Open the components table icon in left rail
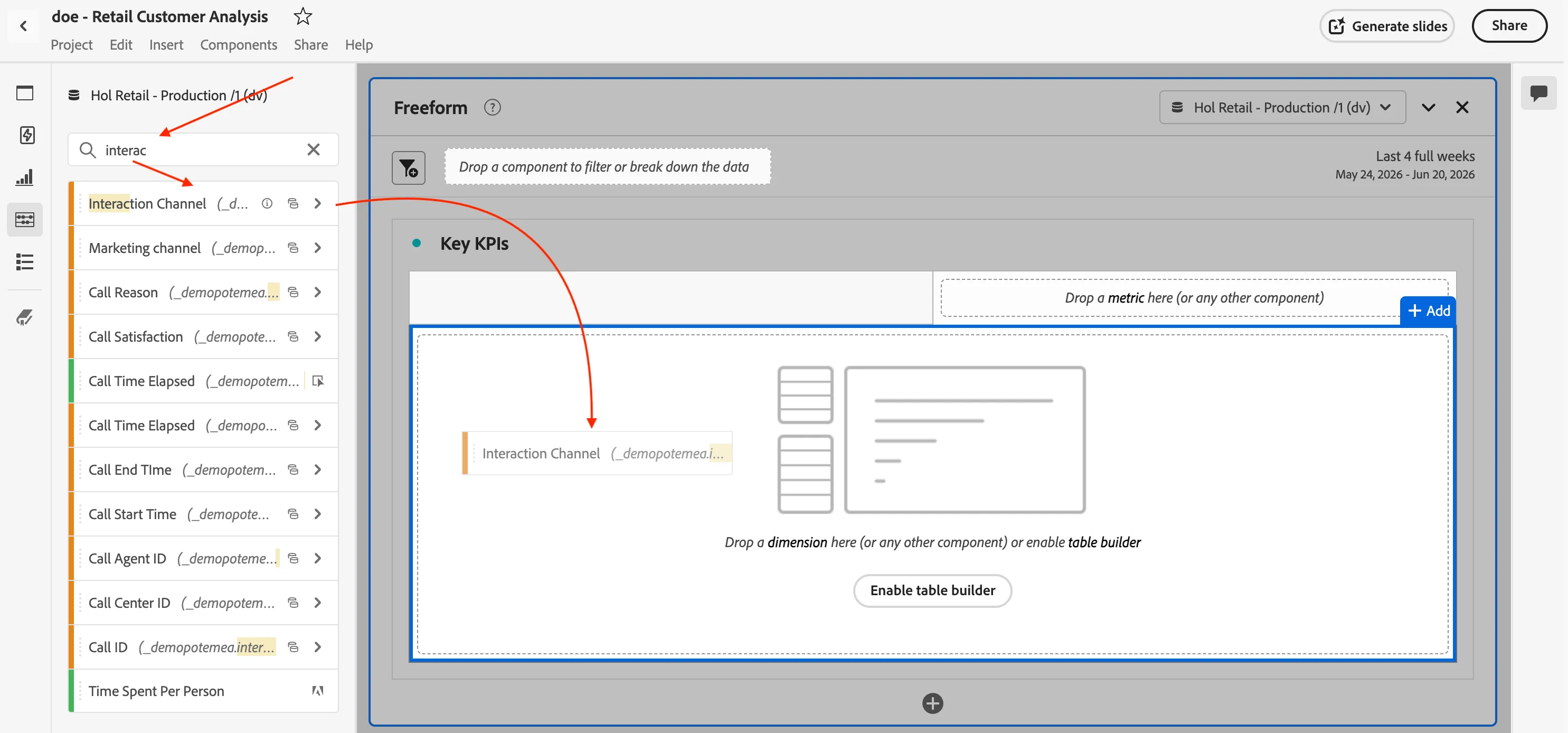This screenshot has height=733, width=1568. point(24,219)
